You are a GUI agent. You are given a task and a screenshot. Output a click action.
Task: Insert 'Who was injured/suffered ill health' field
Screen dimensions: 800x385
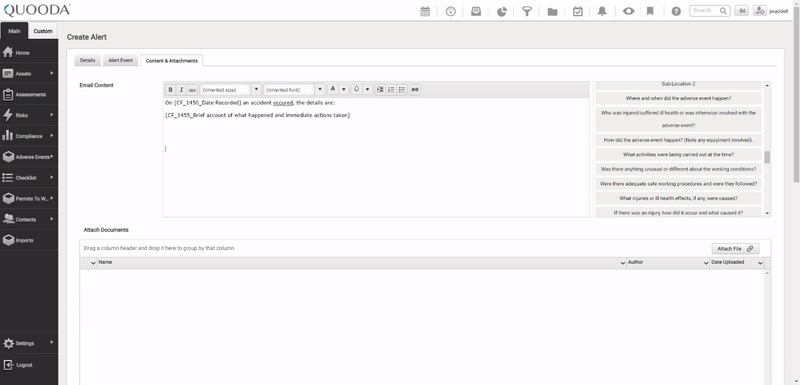pyautogui.click(x=679, y=119)
